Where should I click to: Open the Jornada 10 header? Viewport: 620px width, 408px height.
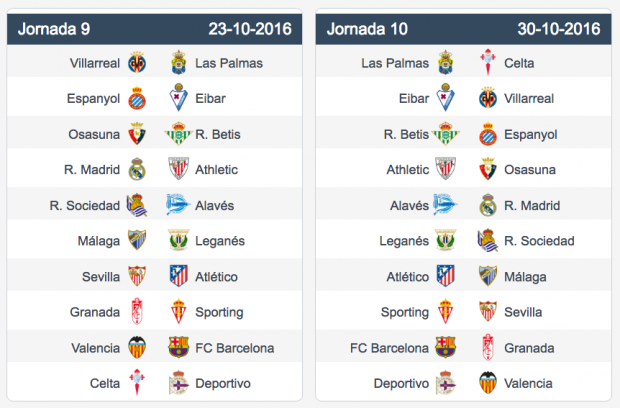463,29
